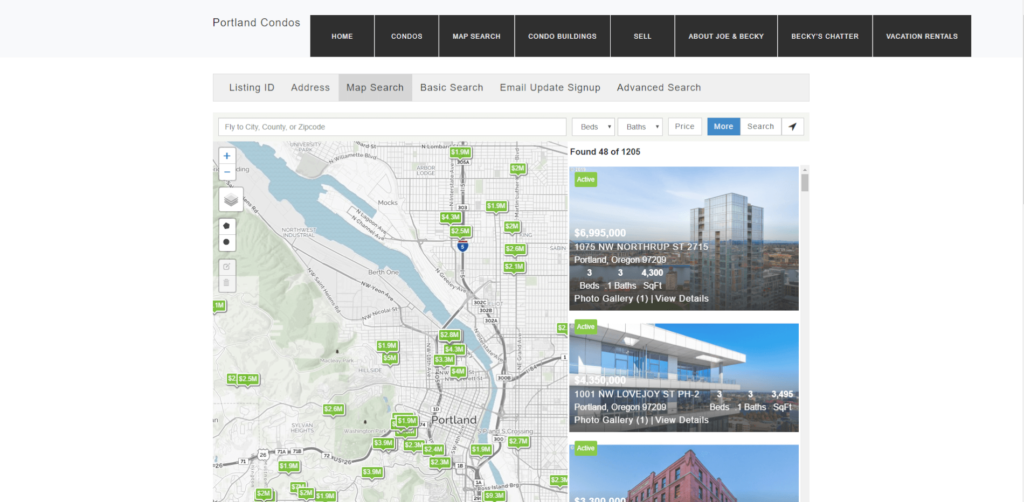
Task: Select the $9.3M map marker
Action: click(495, 495)
